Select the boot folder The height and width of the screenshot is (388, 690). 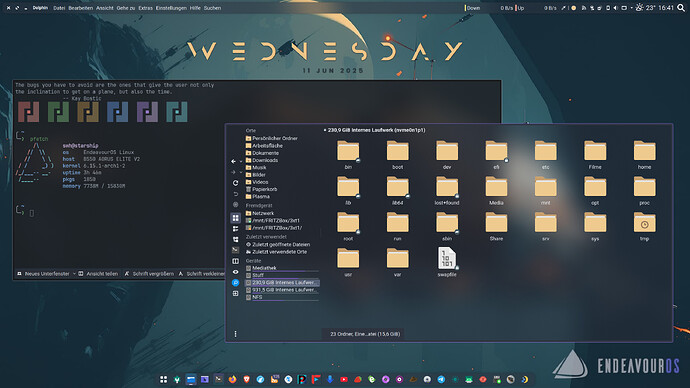[x=397, y=155]
